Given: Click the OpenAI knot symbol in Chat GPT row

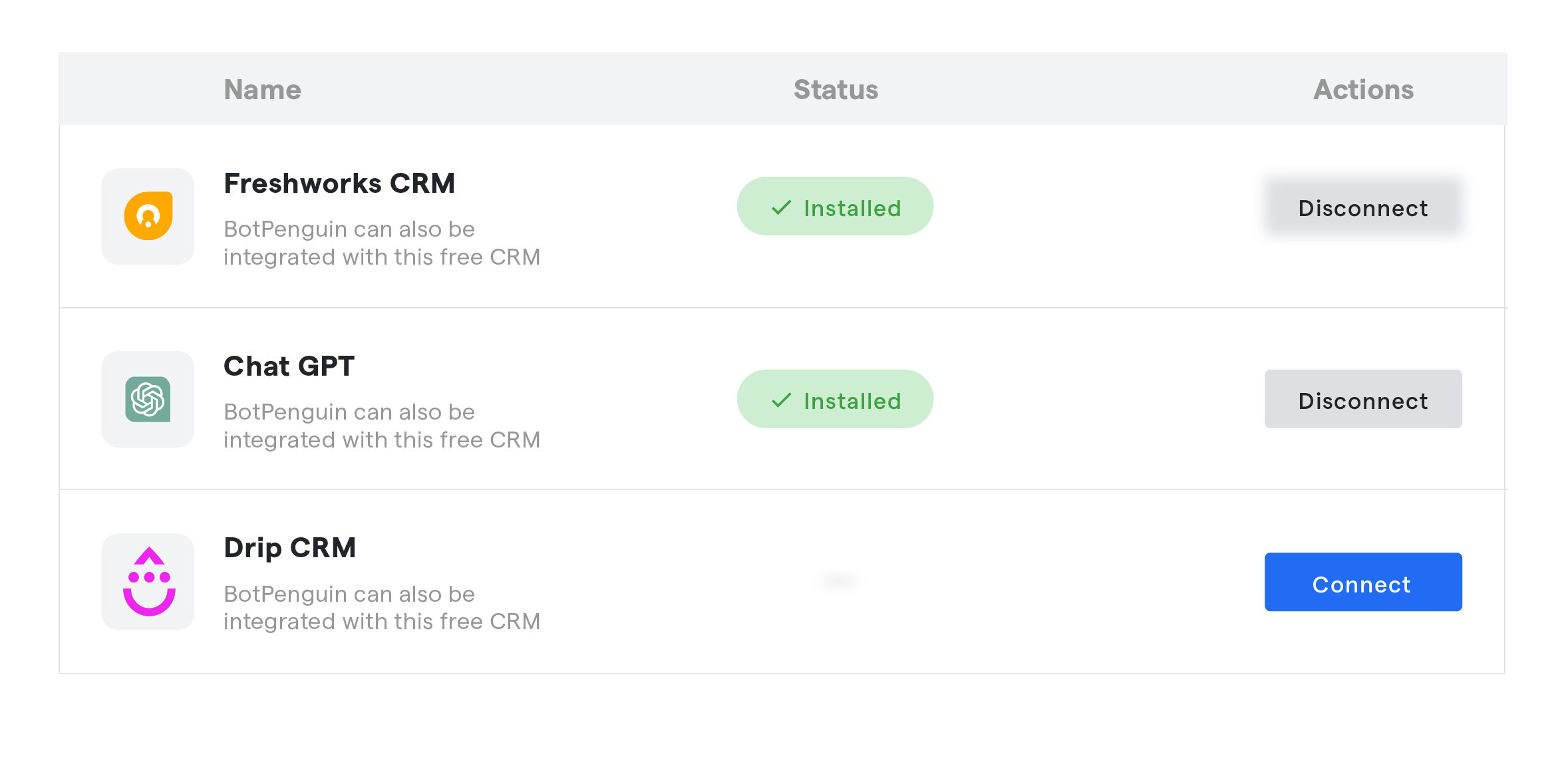Looking at the screenshot, I should coord(148,399).
